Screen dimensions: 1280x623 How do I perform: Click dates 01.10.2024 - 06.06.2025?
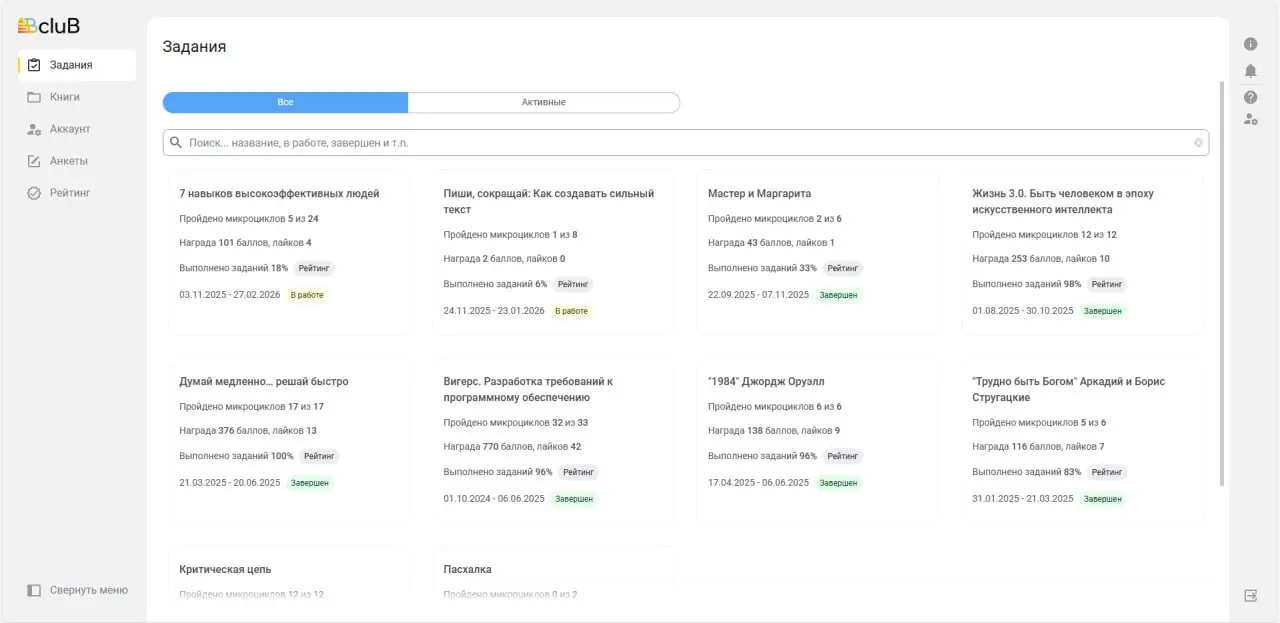[x=494, y=499]
